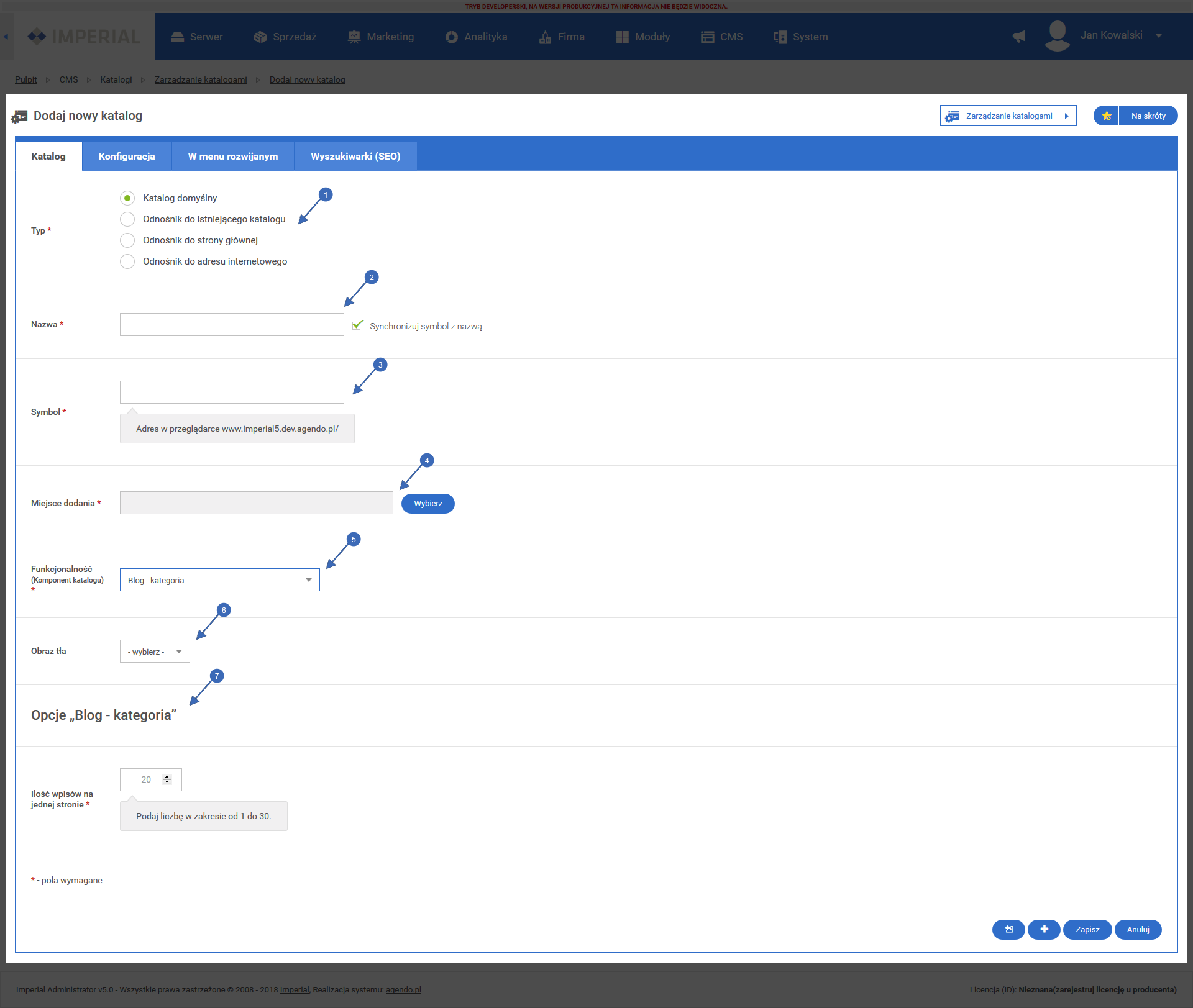Toggle 'Synchronizuj symbol z nazwą' checkbox
Image resolution: width=1193 pixels, height=1008 pixels.
pyautogui.click(x=357, y=325)
